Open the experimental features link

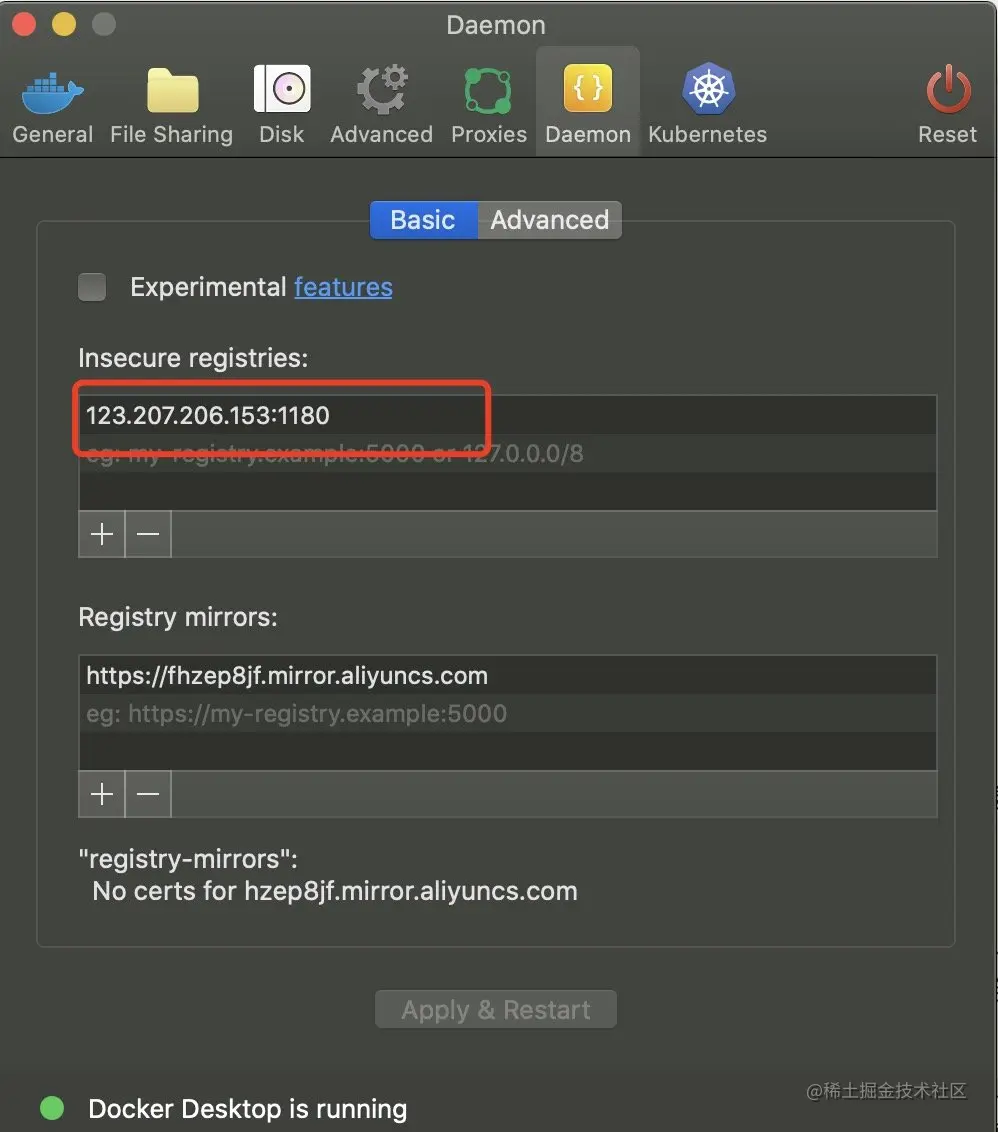tap(343, 287)
